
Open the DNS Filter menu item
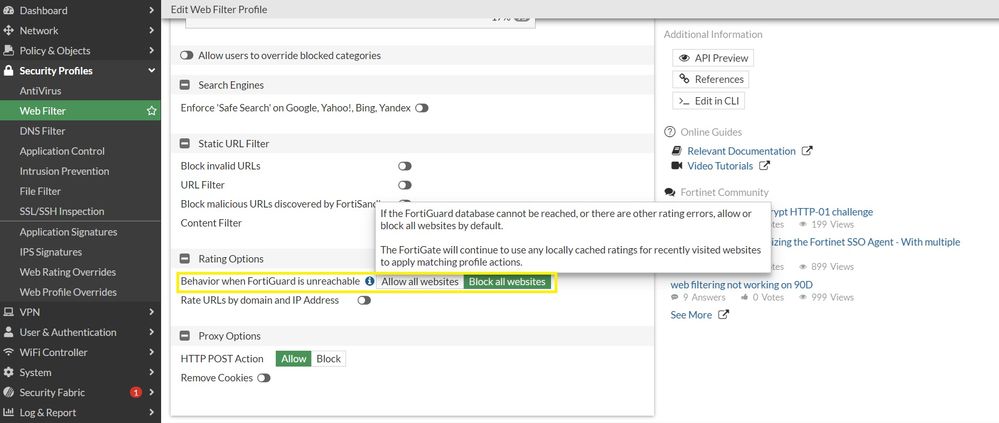[43, 131]
